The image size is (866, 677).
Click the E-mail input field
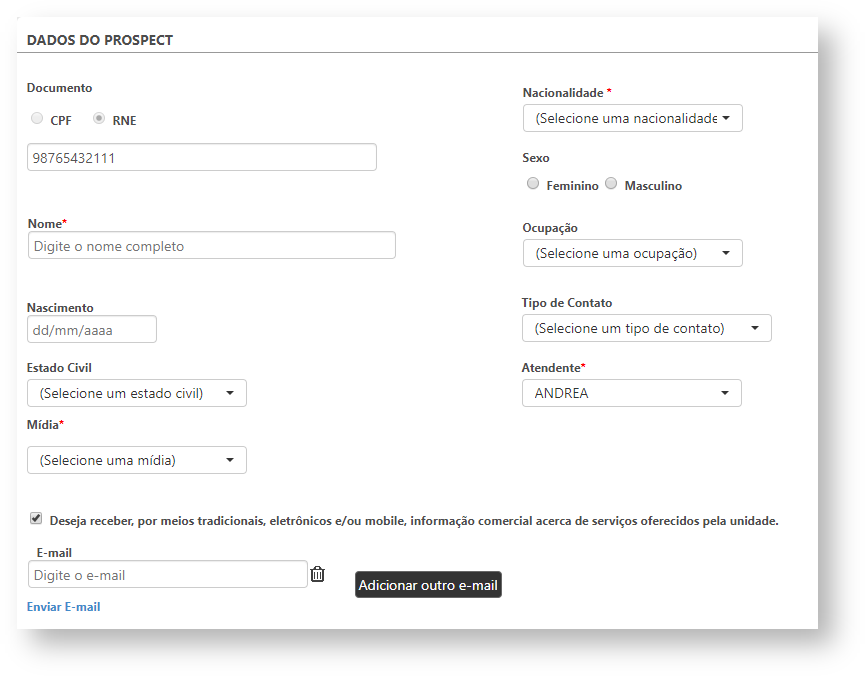tap(167, 575)
